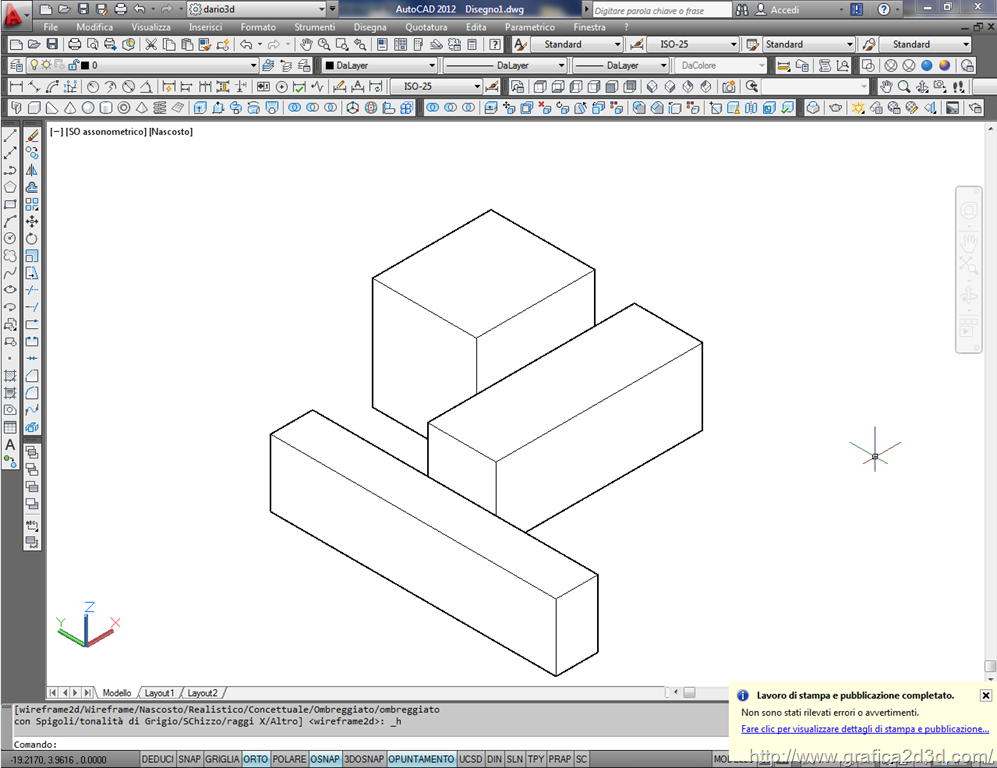Click the Cut scissors icon
The image size is (997, 768).
(x=151, y=45)
